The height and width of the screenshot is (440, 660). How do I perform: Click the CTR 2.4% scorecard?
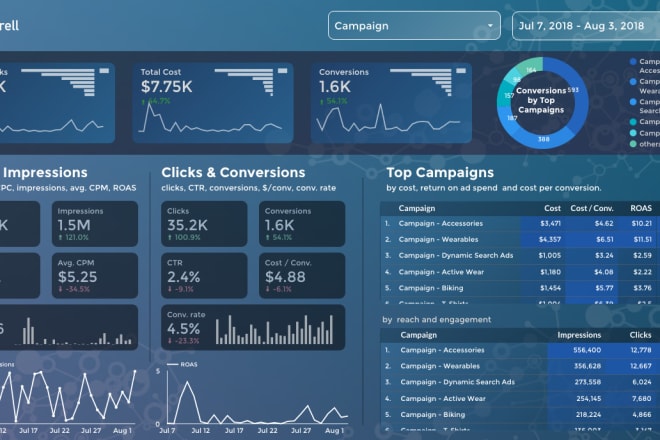click(x=204, y=275)
